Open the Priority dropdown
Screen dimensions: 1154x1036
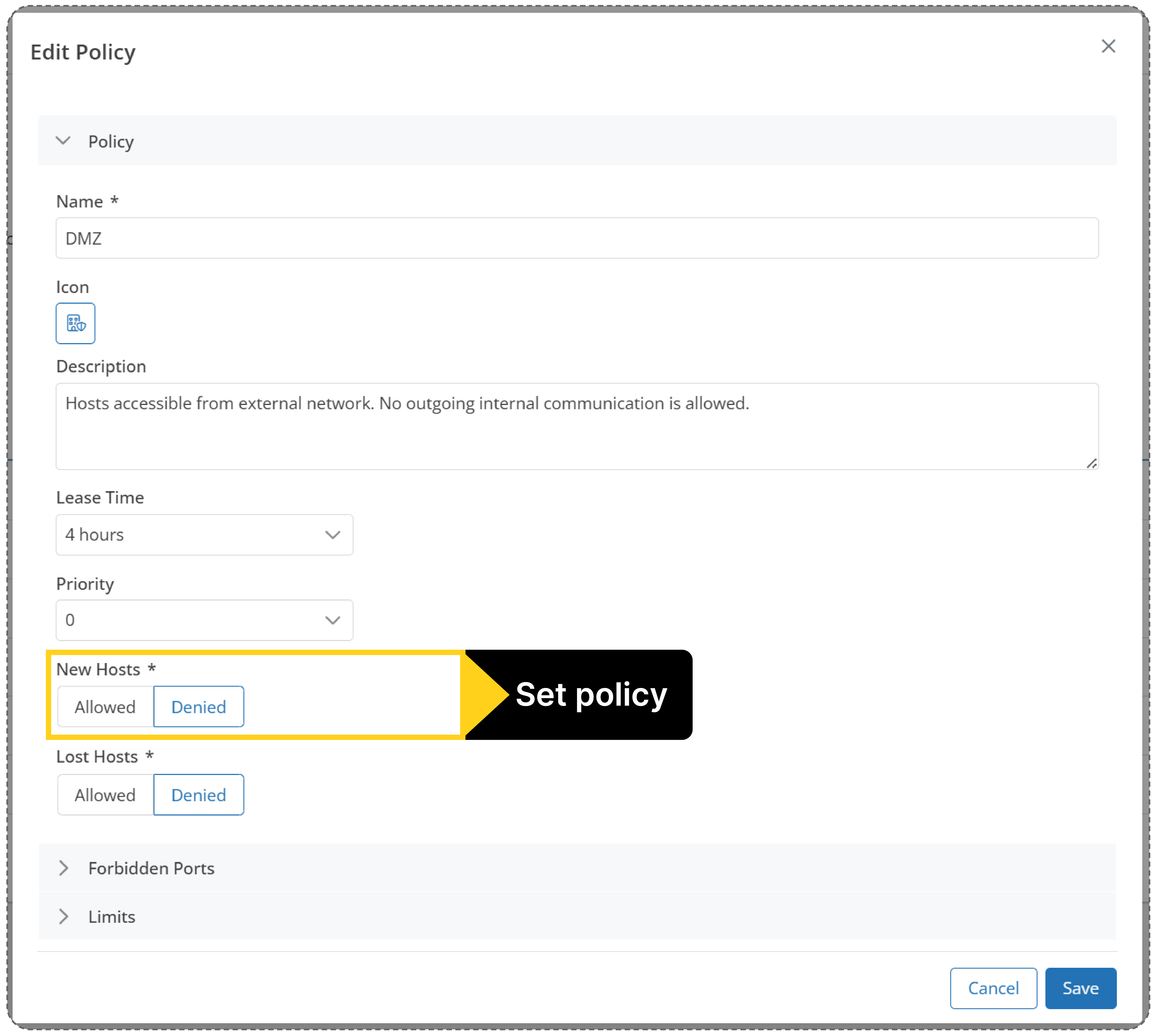[194, 620]
